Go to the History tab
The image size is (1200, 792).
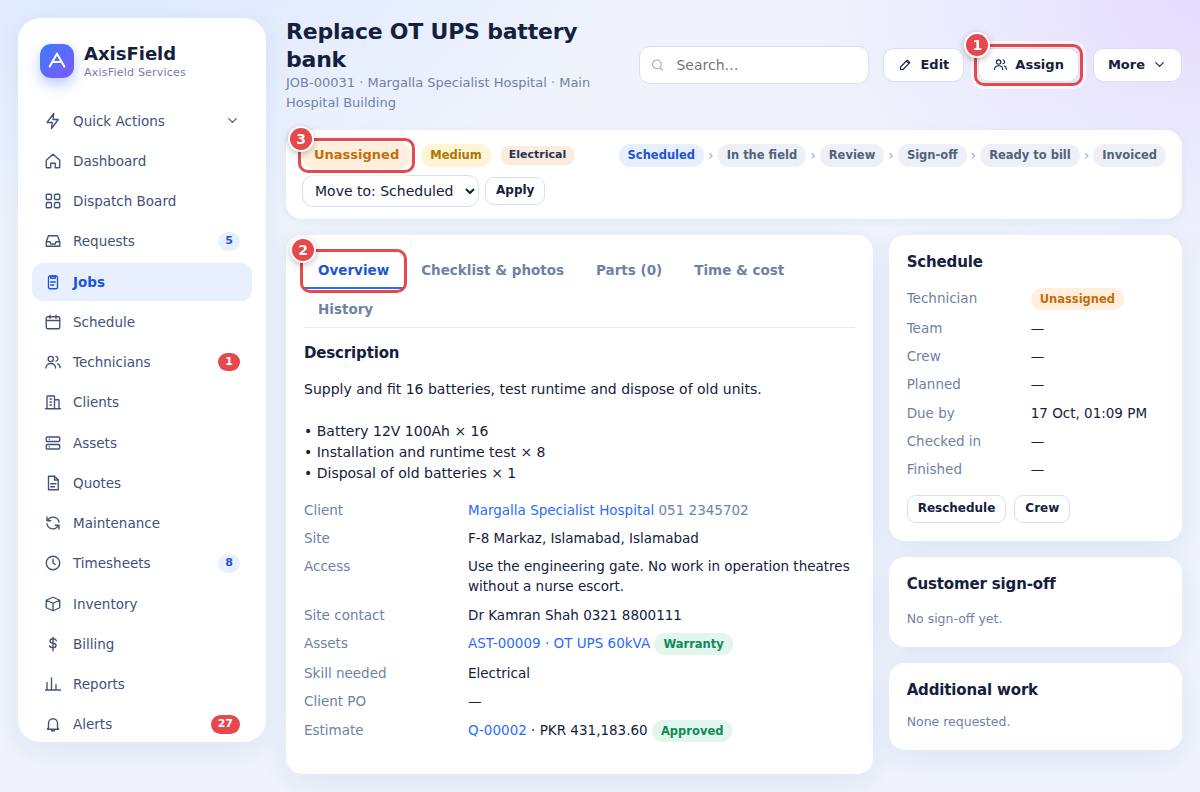pos(345,309)
